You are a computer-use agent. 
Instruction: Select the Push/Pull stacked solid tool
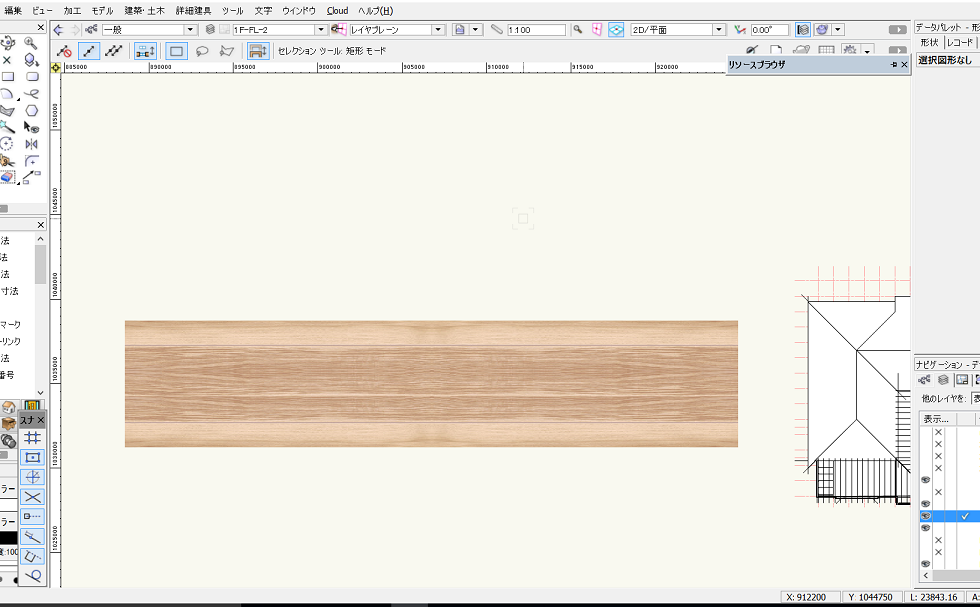tap(31, 59)
